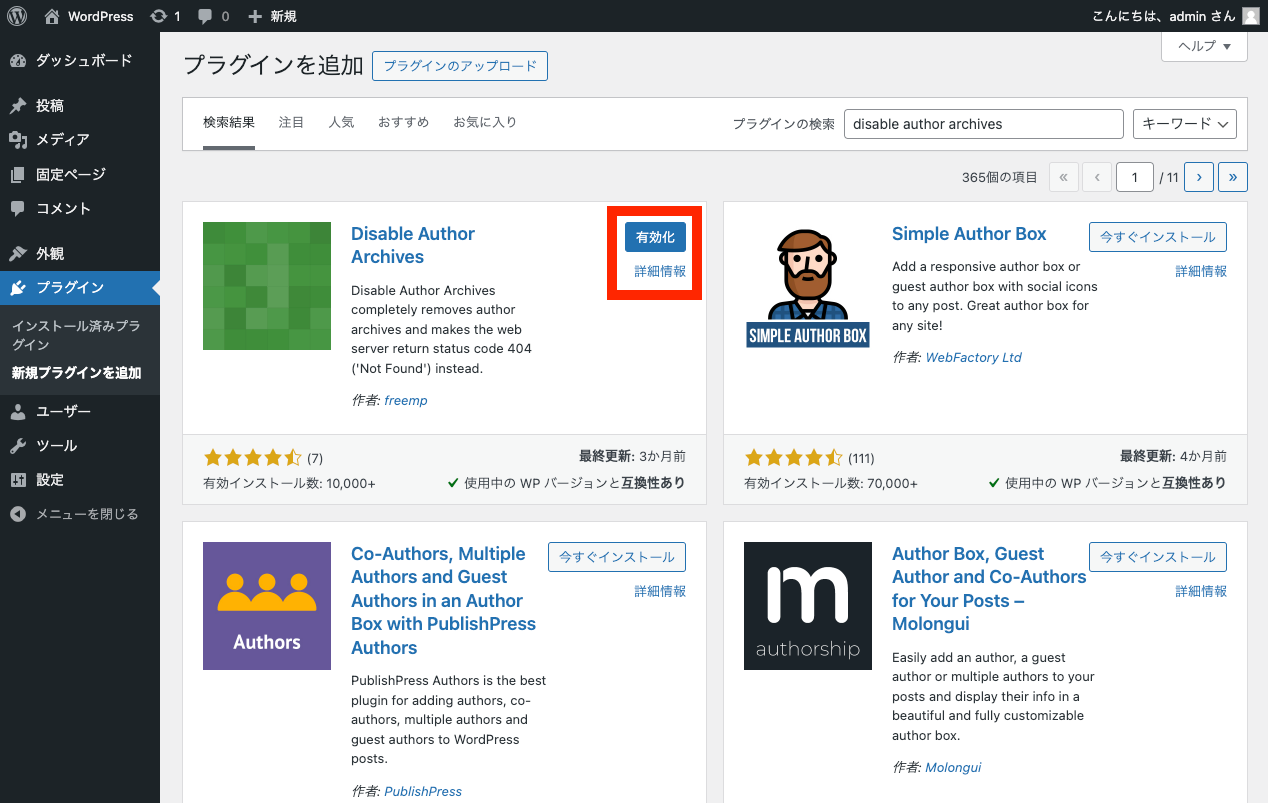1268x803 pixels.
Task: Click the current page number field
Action: click(1135, 177)
